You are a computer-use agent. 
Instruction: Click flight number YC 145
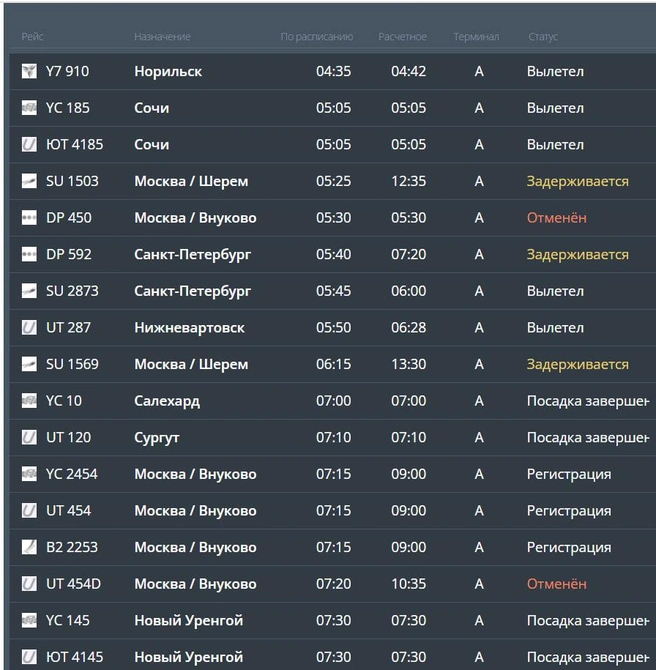tap(68, 620)
